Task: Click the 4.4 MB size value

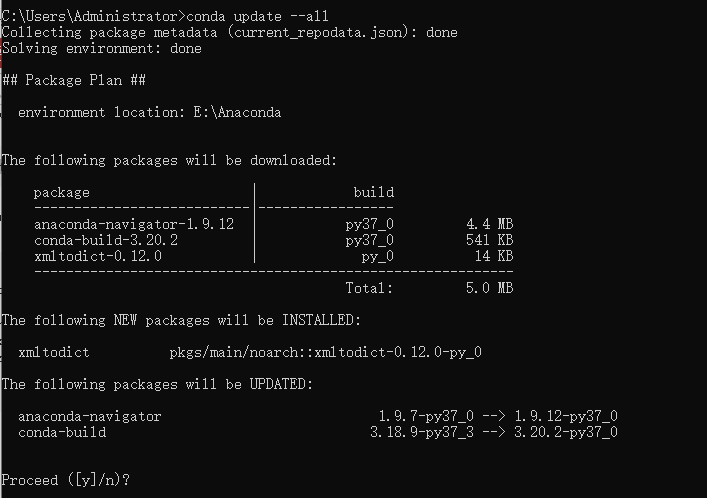Action: pyautogui.click(x=490, y=224)
